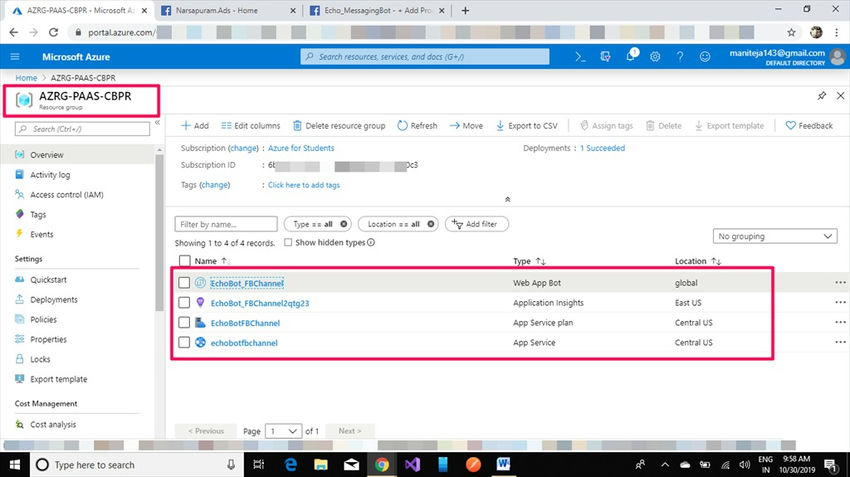Open Tags in sidebar

38,215
